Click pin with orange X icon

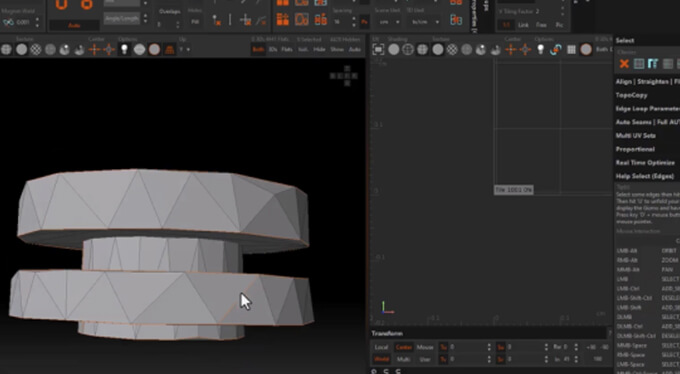(x=216, y=20)
